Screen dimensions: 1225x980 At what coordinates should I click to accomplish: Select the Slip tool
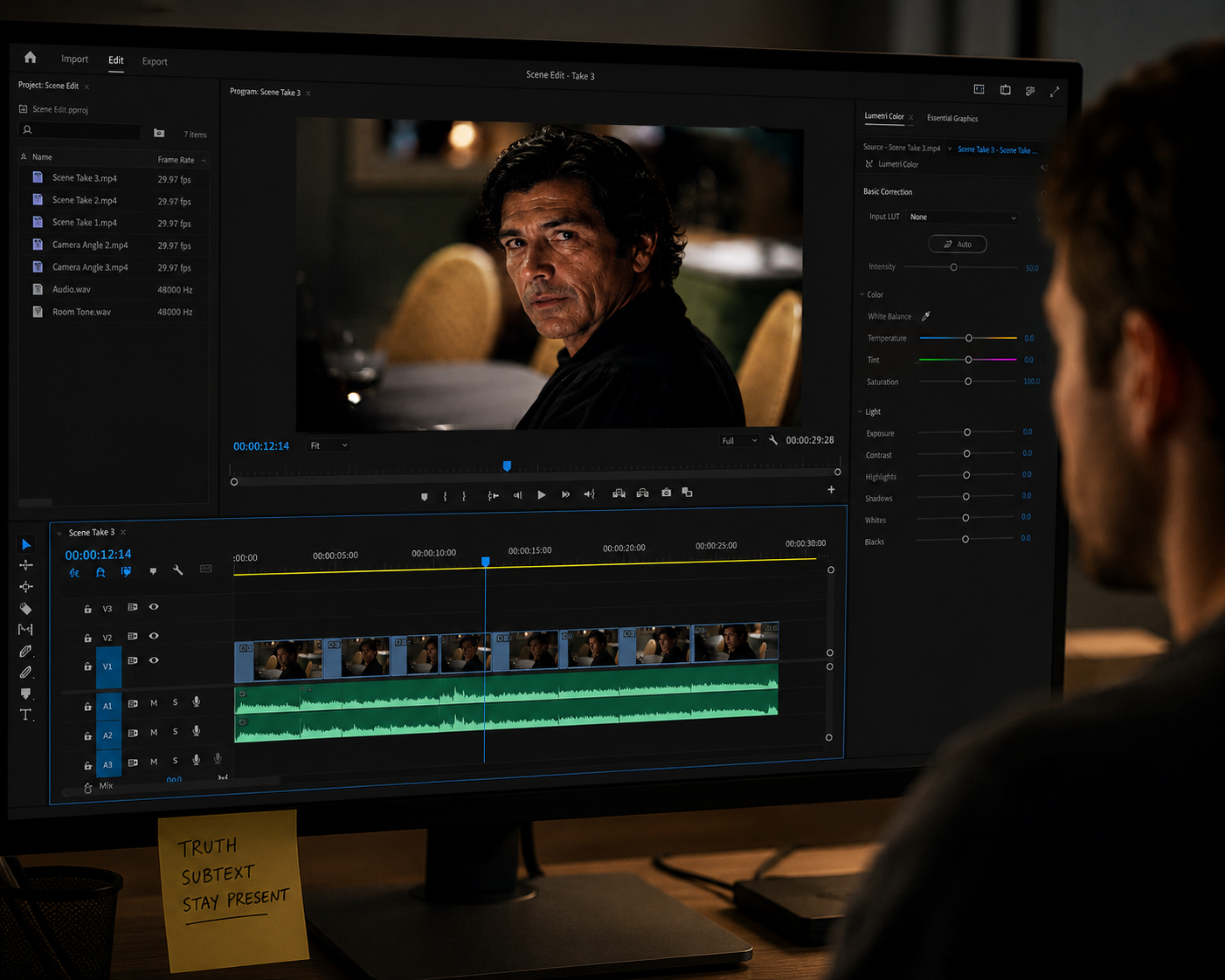point(26,630)
